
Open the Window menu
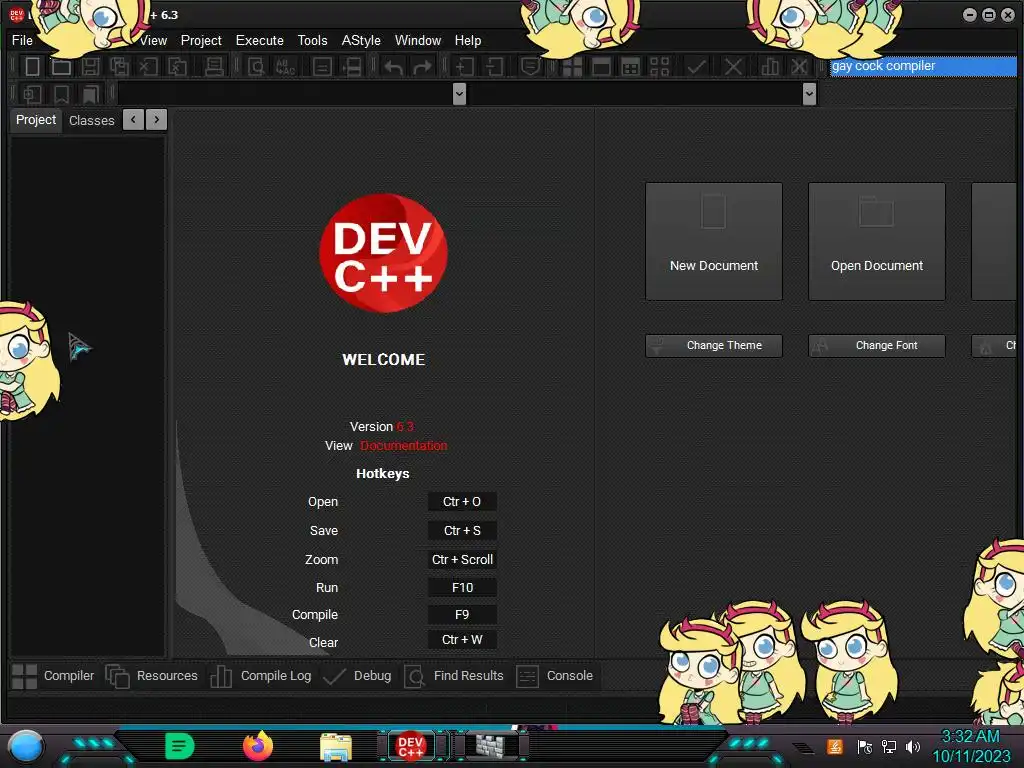[418, 40]
